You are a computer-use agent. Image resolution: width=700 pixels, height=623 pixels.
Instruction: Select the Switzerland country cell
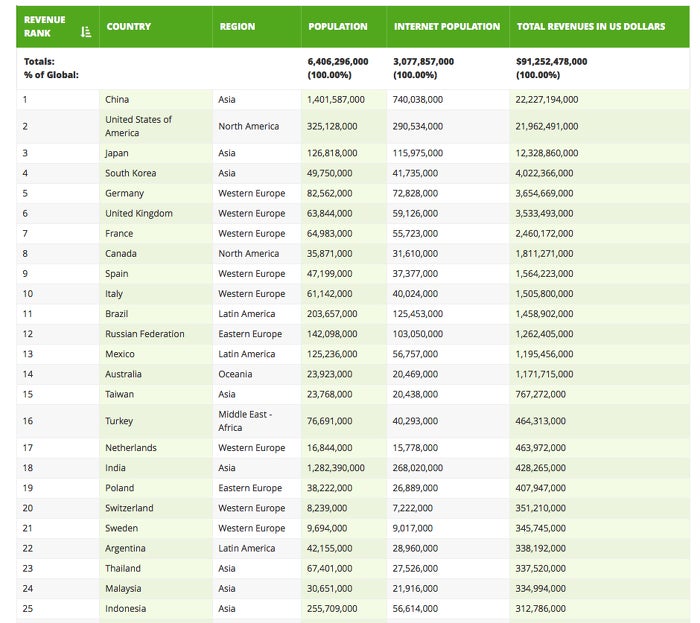129,508
